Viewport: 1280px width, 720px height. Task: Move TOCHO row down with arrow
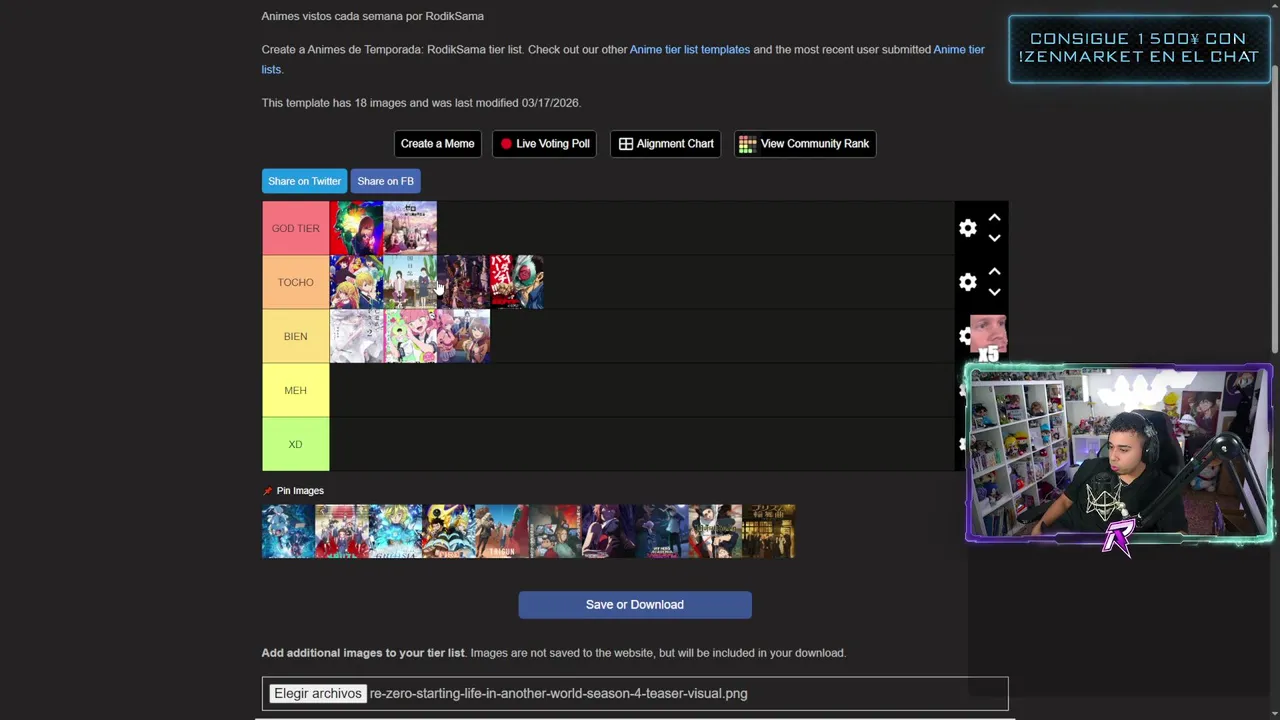(x=994, y=292)
